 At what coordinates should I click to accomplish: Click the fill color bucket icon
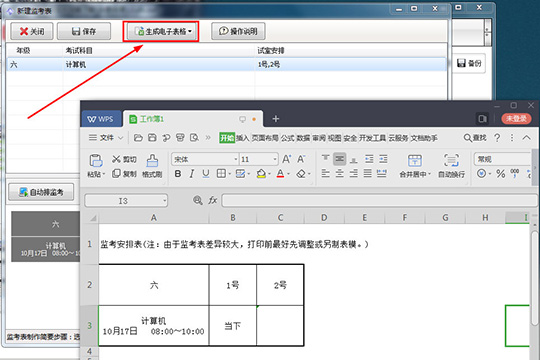point(261,174)
